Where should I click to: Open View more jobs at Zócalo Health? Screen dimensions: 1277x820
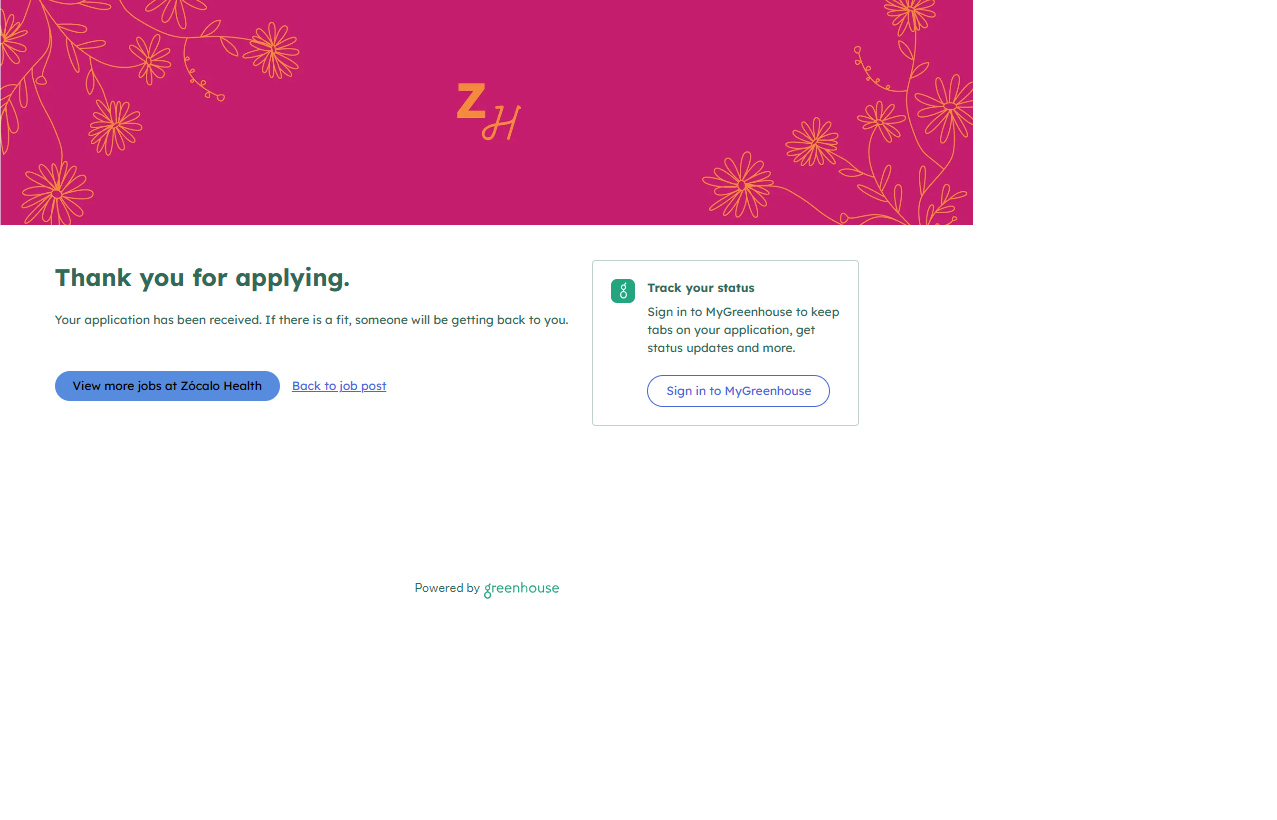pos(167,386)
